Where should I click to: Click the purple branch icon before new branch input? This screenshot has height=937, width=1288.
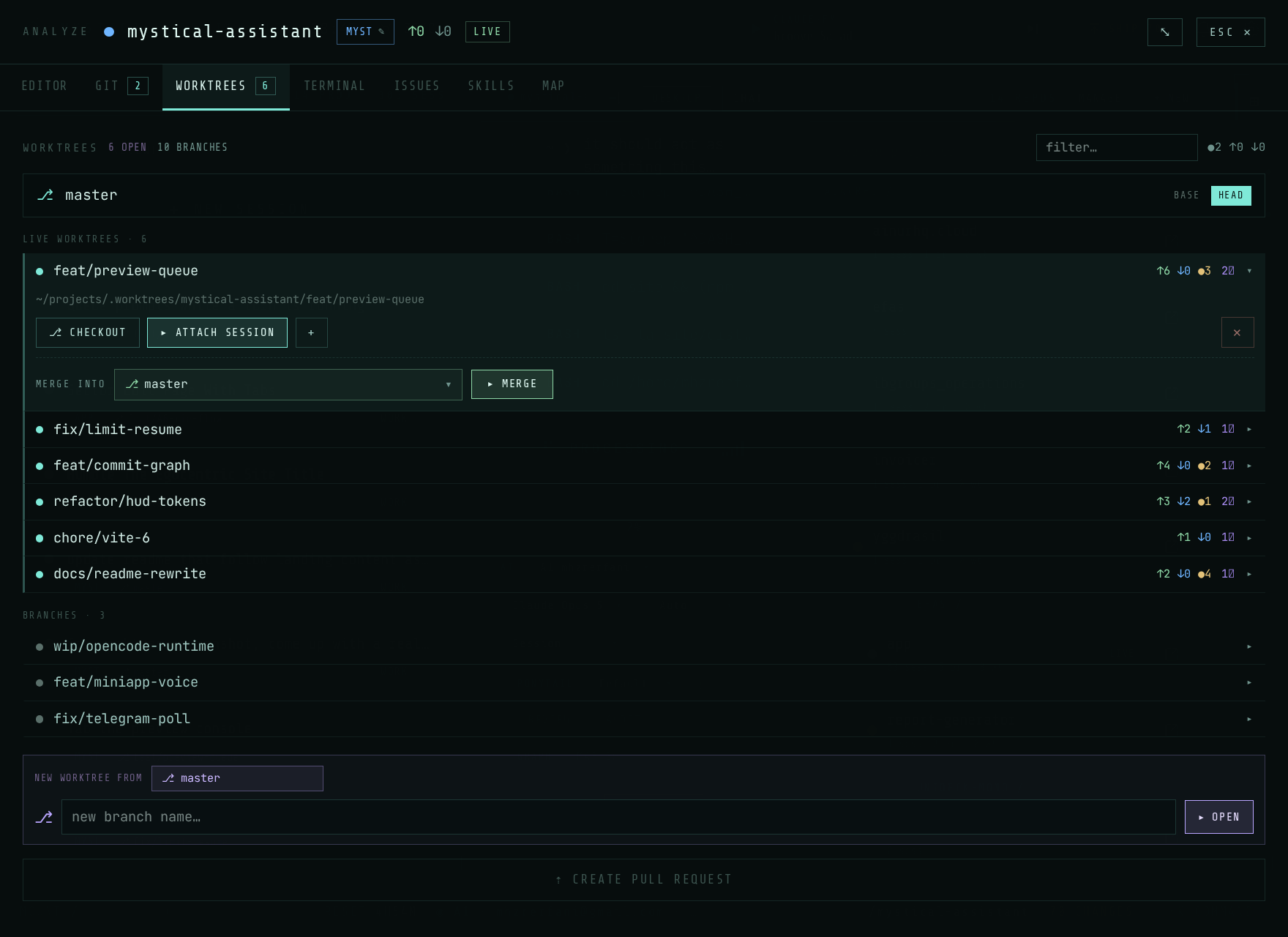44,817
